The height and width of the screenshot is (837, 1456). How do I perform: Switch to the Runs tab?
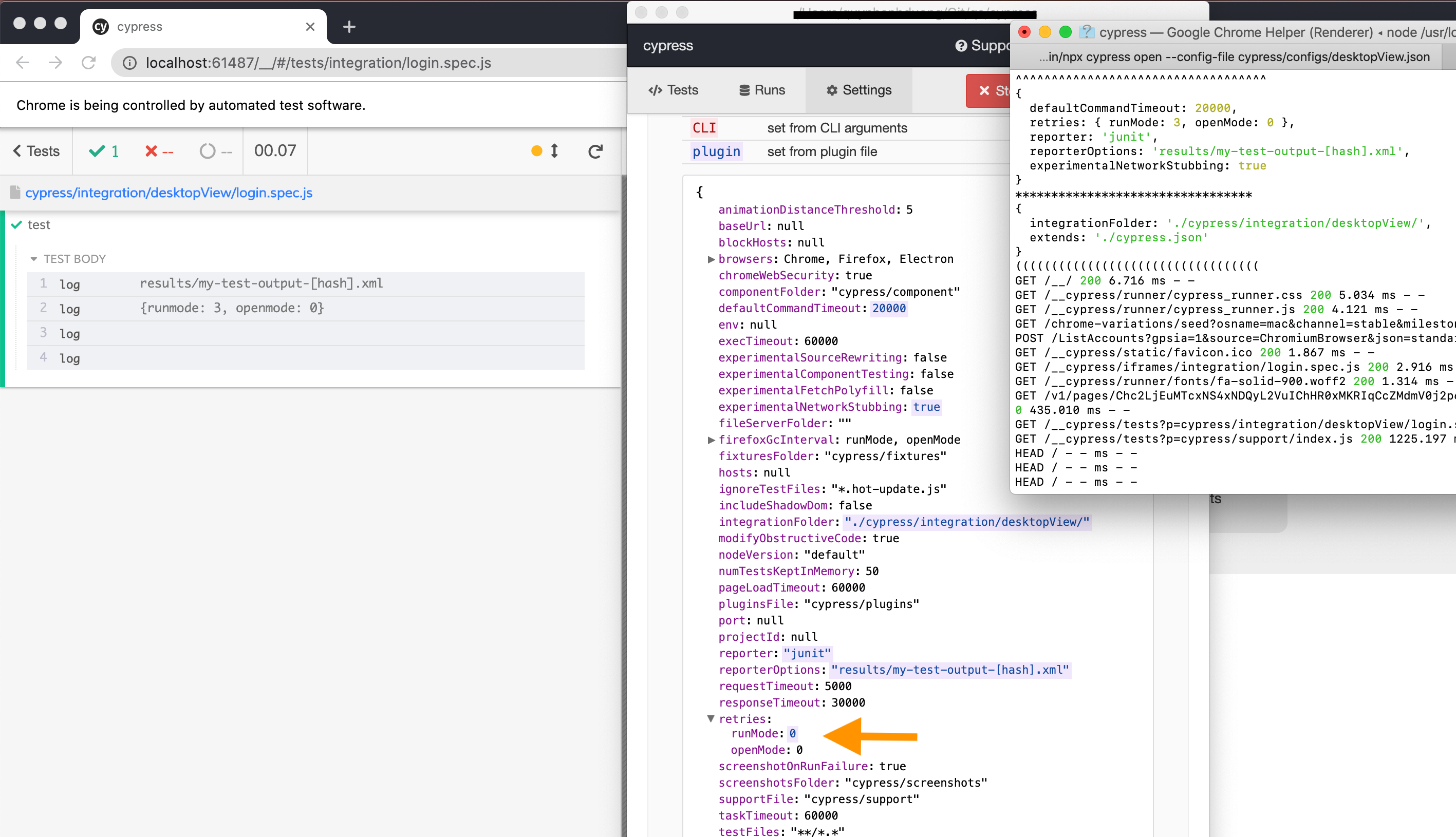pos(762,90)
